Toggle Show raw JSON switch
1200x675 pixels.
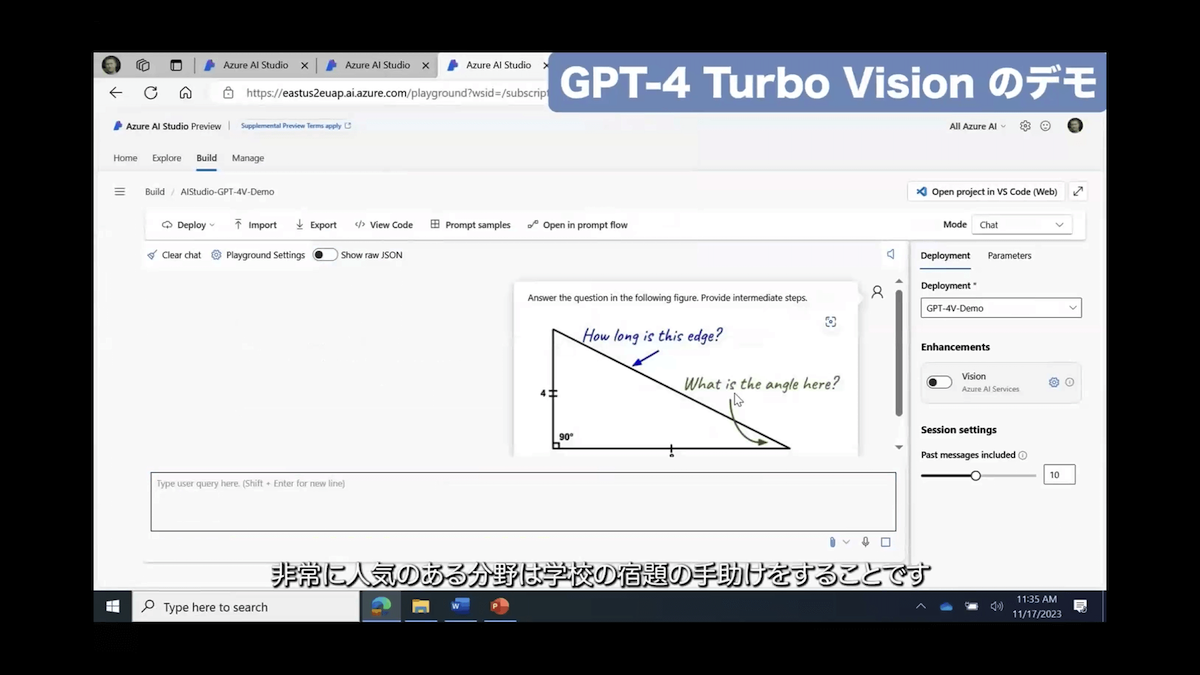325,255
